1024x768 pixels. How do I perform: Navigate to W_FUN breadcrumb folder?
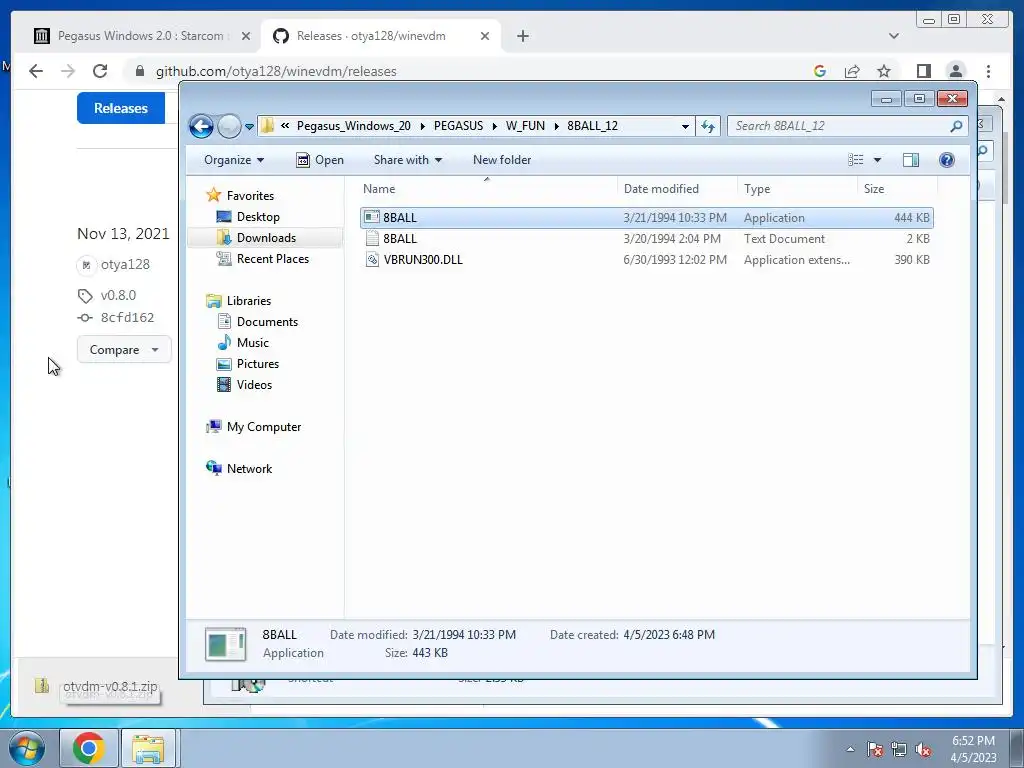tap(525, 126)
